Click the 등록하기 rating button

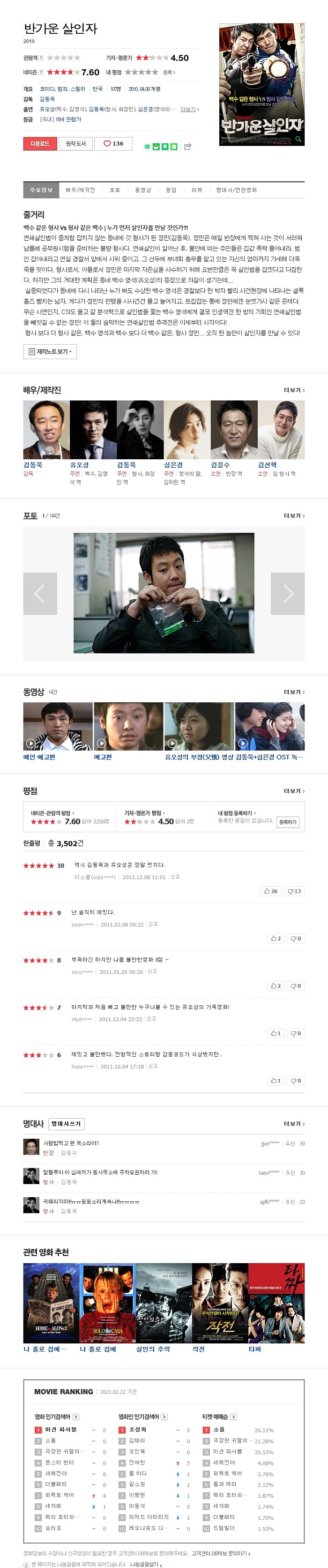pos(288,822)
